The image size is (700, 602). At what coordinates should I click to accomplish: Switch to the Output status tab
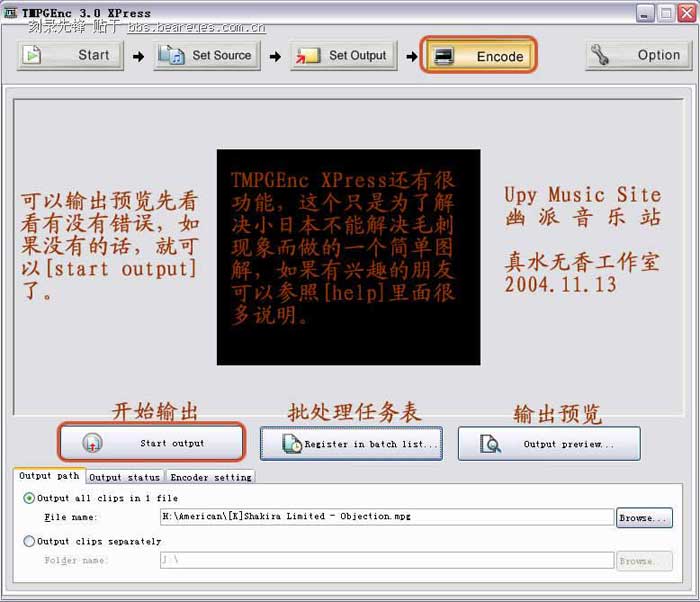(x=125, y=477)
